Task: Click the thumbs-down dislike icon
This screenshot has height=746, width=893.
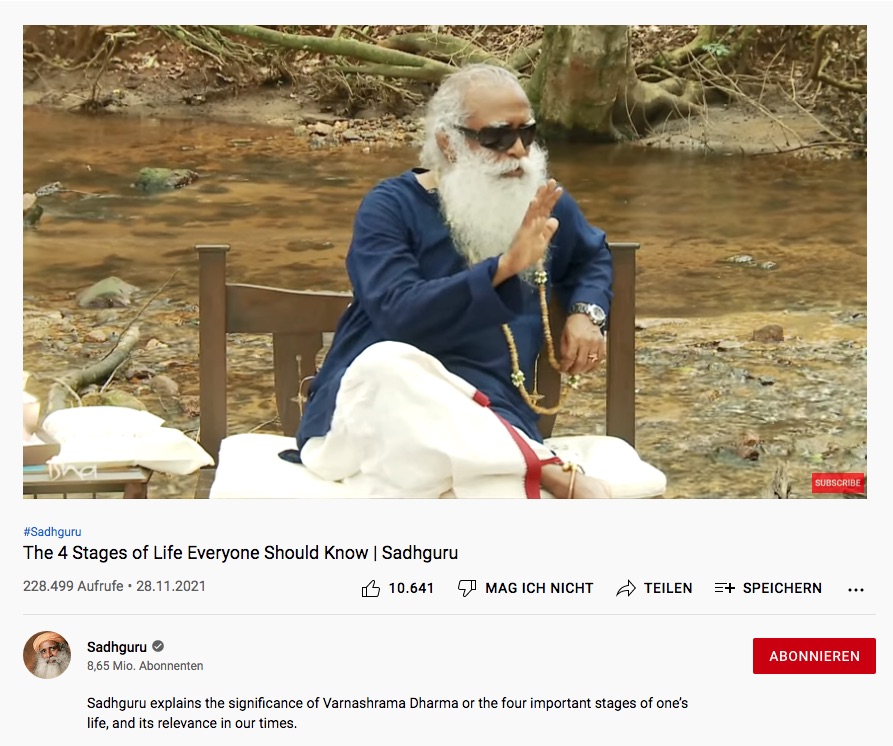Action: tap(467, 588)
